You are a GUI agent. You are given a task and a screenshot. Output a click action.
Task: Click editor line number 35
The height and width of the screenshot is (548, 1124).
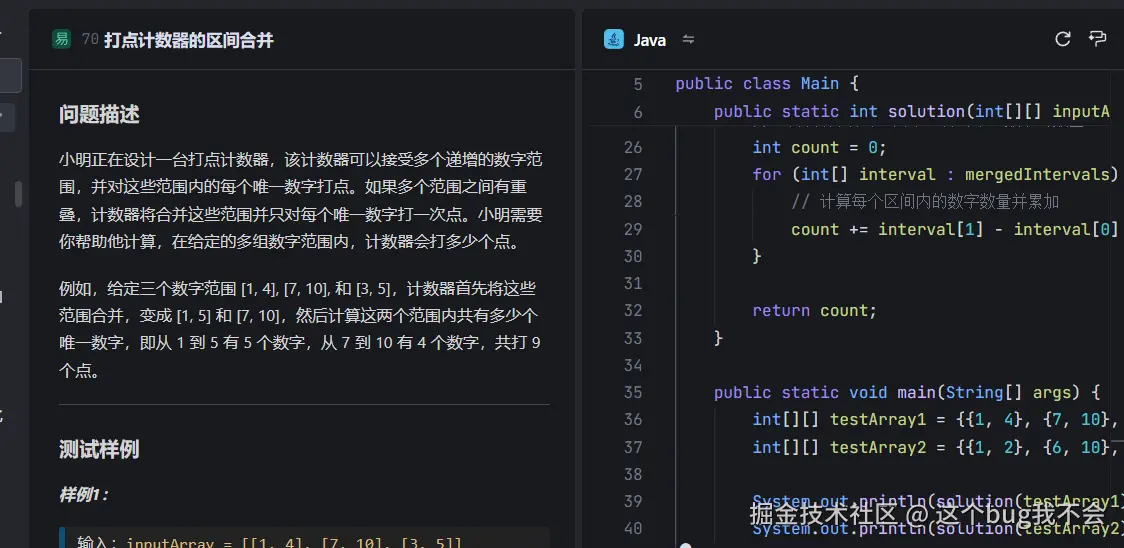tap(633, 392)
